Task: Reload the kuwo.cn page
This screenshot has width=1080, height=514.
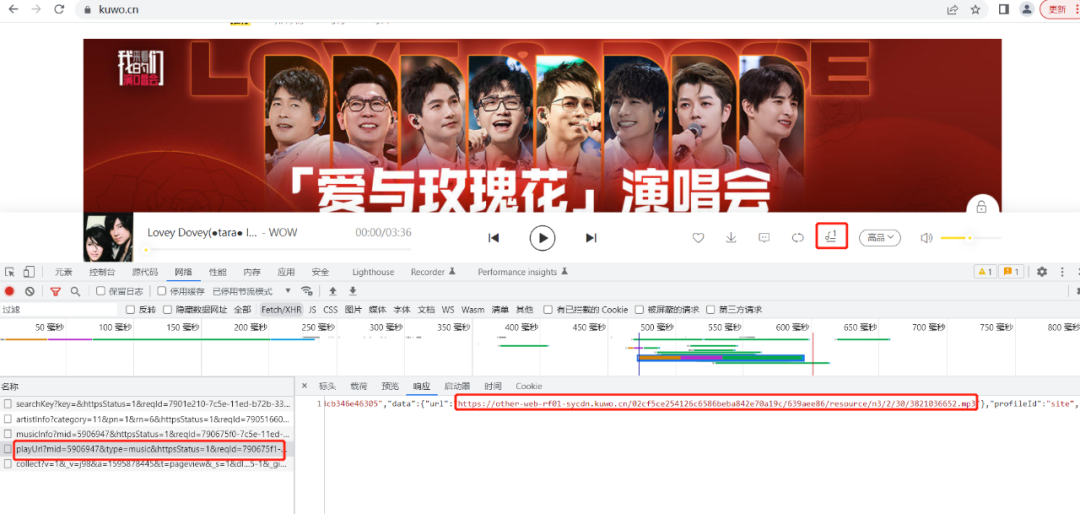Action: coord(59,10)
